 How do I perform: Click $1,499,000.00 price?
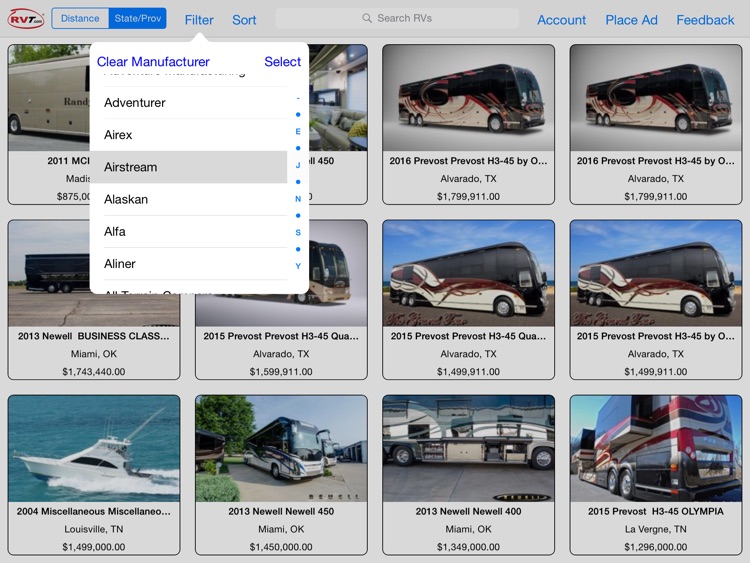(94, 547)
